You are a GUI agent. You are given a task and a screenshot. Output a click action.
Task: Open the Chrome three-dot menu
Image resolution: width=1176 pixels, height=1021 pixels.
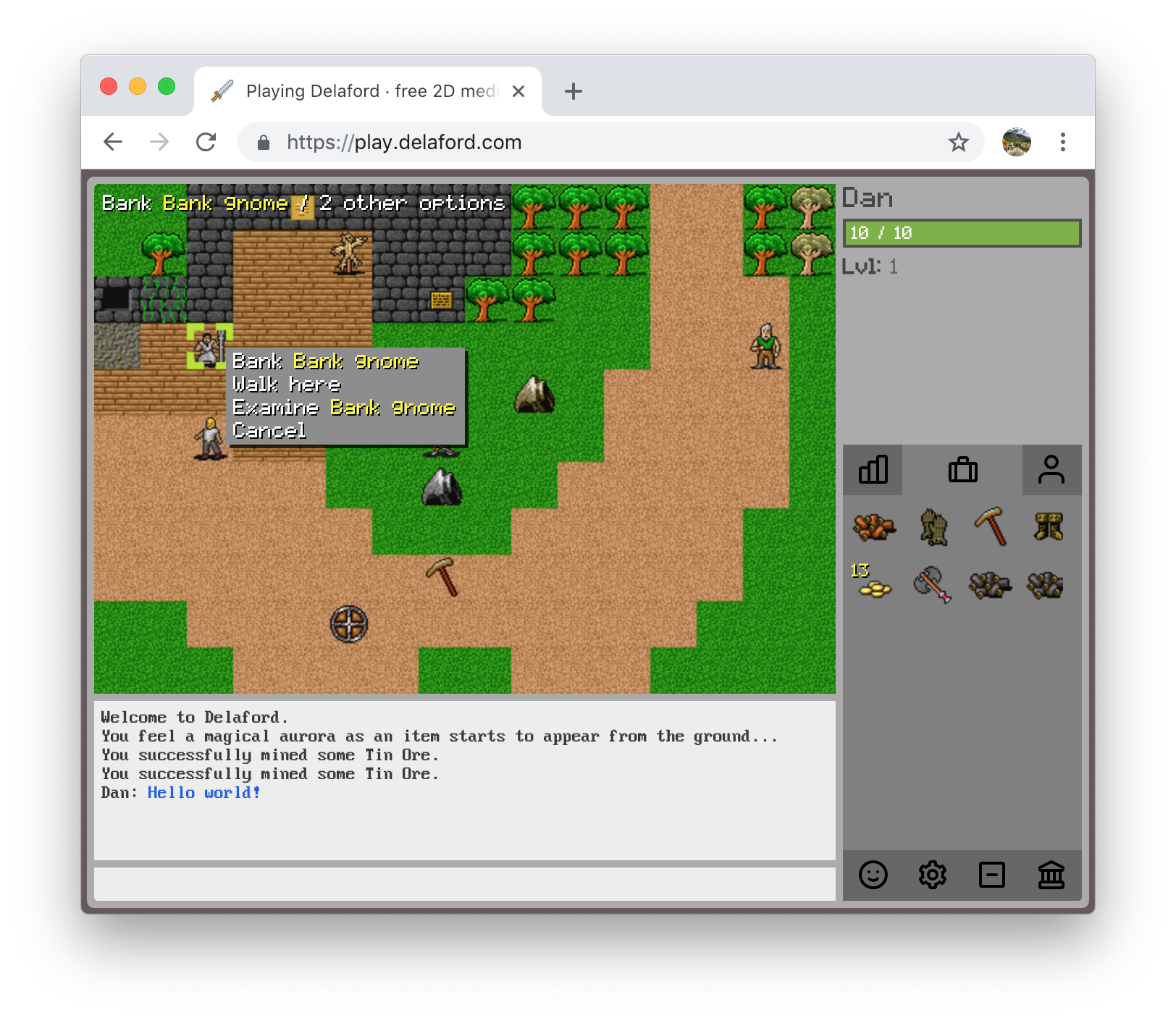click(1063, 142)
